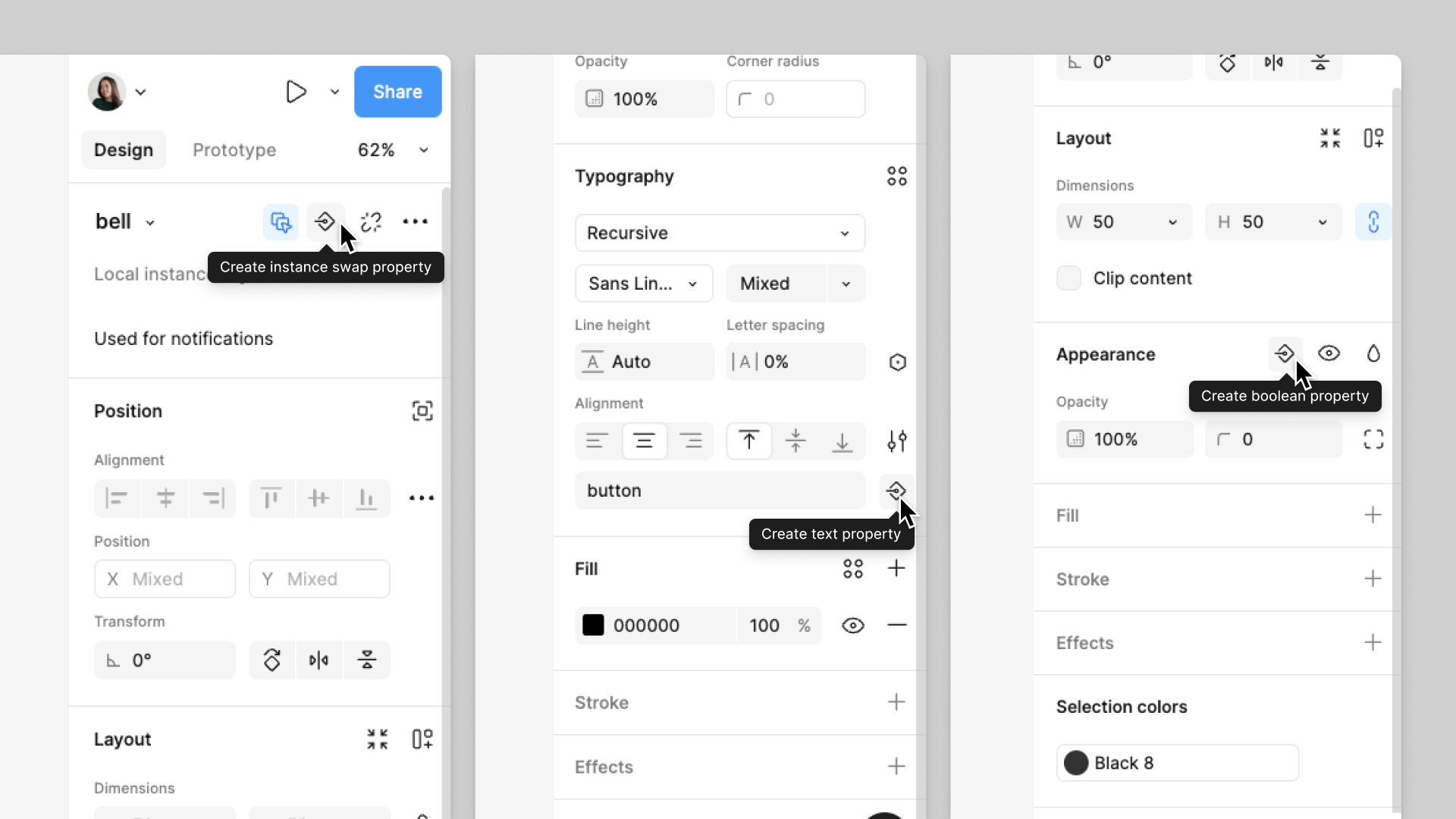Click the Create instance swap property icon
Image resolution: width=1456 pixels, height=819 pixels.
pos(325,221)
